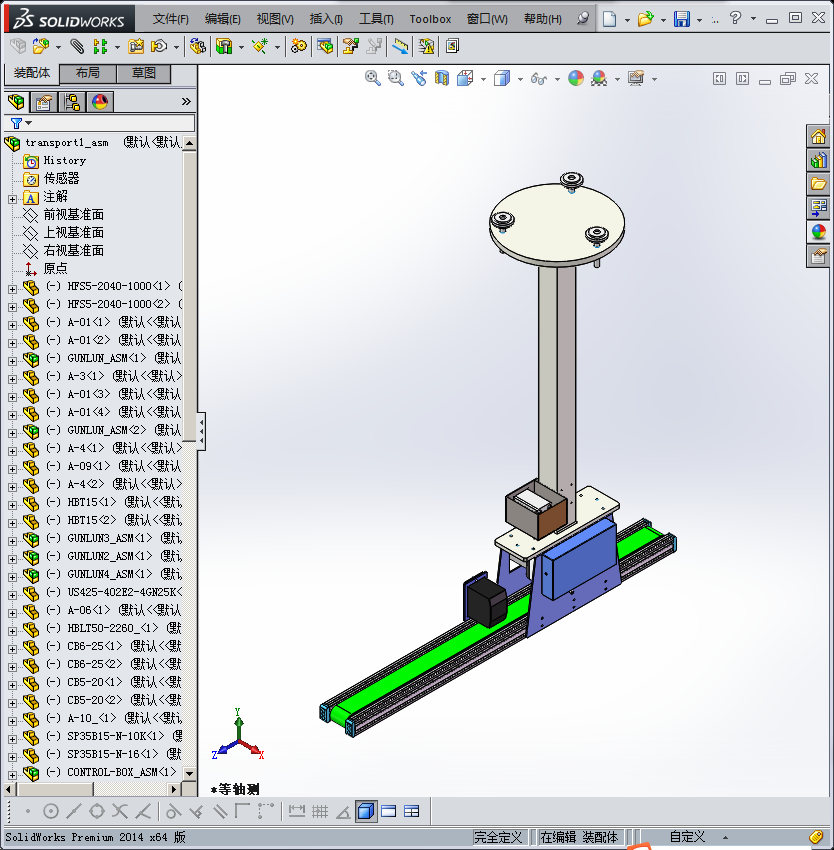Select the 装配体 tab
Image resolution: width=834 pixels, height=850 pixels.
click(x=31, y=73)
